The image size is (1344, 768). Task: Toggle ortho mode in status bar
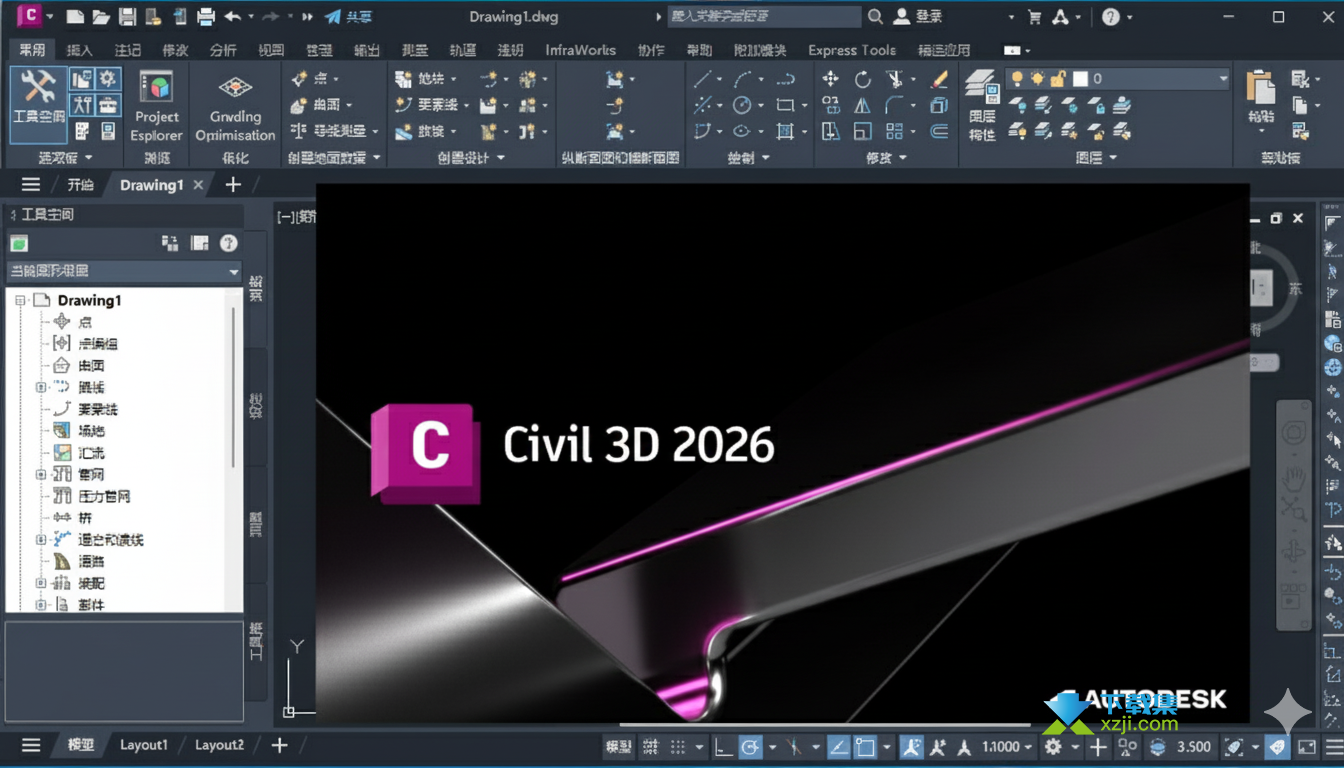point(723,747)
